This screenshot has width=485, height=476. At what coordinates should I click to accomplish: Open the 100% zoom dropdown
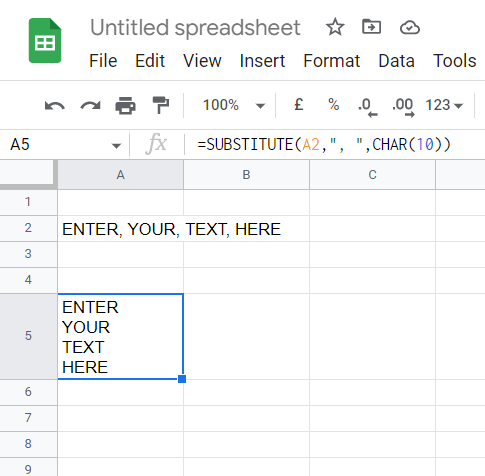pos(234,105)
